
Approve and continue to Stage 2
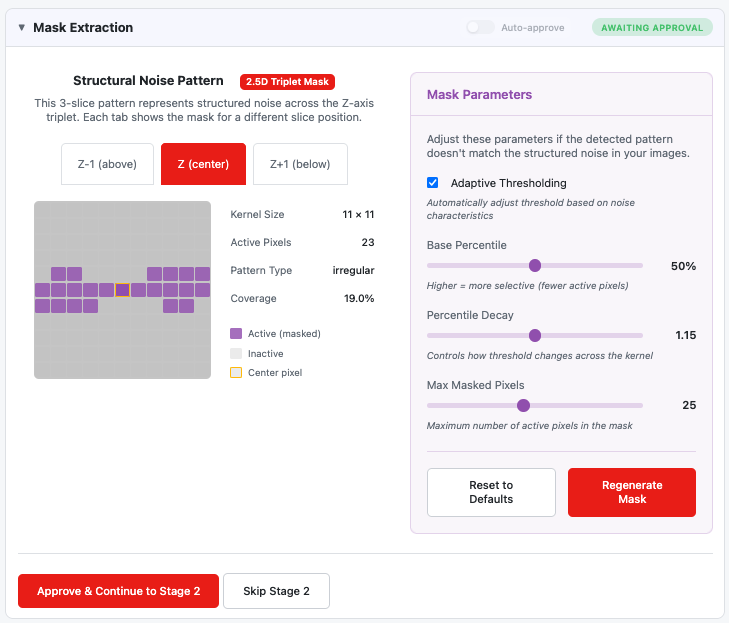coord(119,591)
